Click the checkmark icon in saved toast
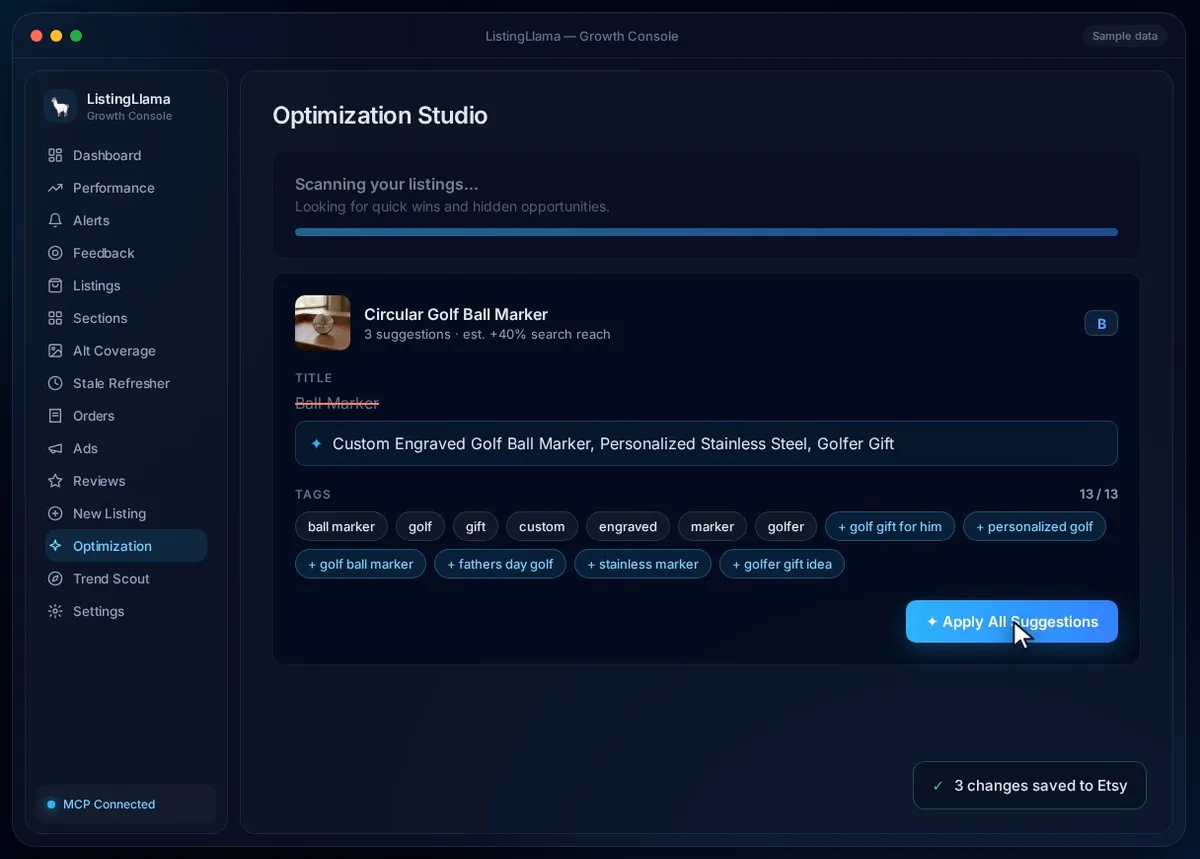Screen dimensions: 1200x859 [938, 786]
